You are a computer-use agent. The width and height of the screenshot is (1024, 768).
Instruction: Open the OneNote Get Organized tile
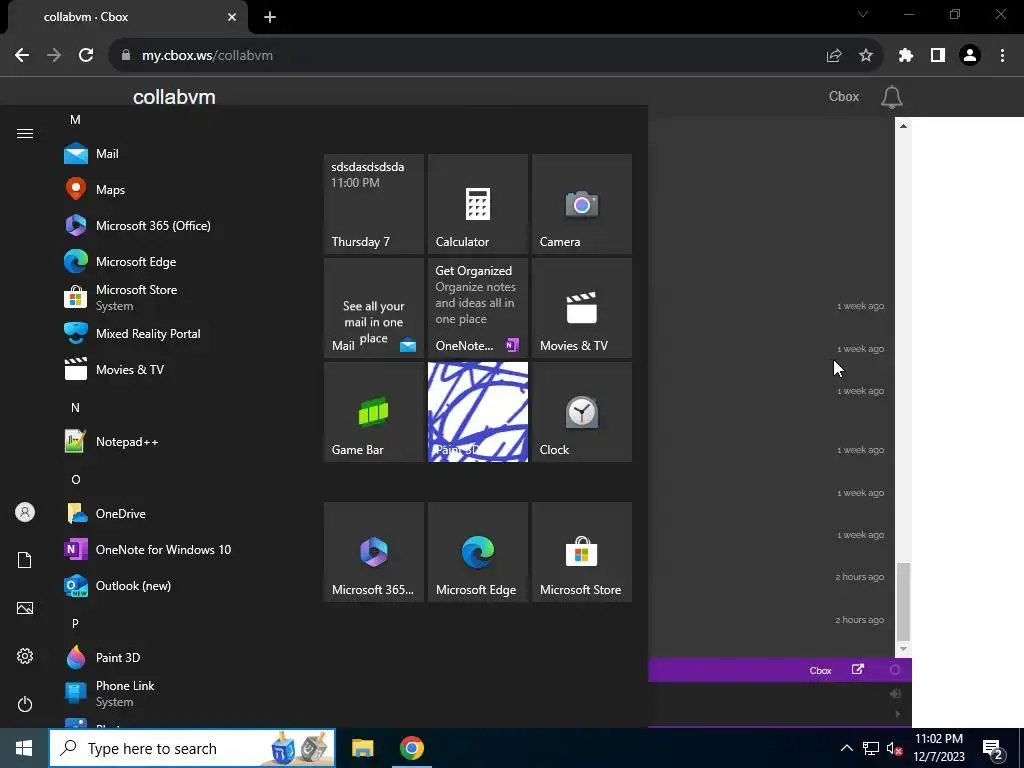coord(477,308)
